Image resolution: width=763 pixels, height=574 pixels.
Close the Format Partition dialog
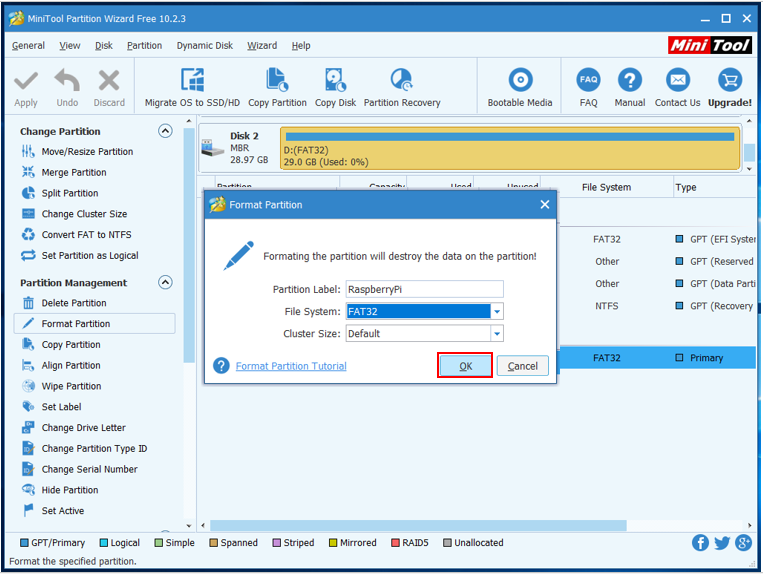(x=545, y=205)
